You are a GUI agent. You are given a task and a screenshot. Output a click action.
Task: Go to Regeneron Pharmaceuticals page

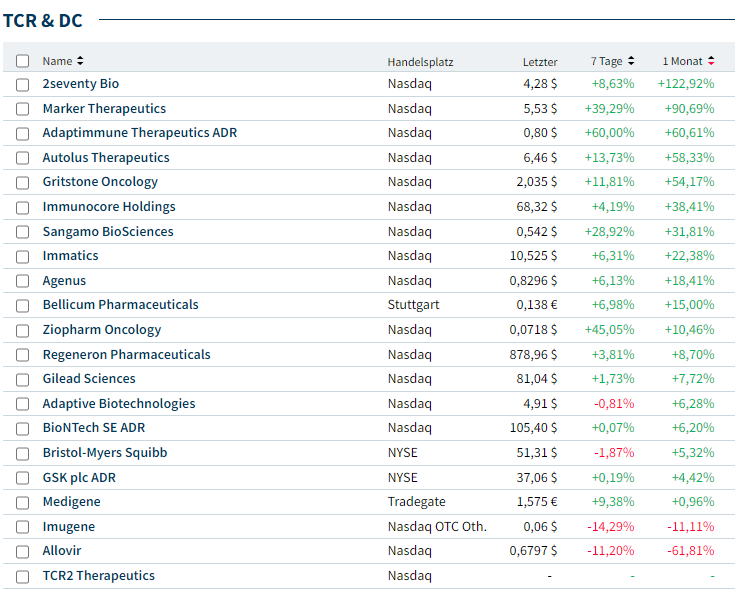click(126, 354)
